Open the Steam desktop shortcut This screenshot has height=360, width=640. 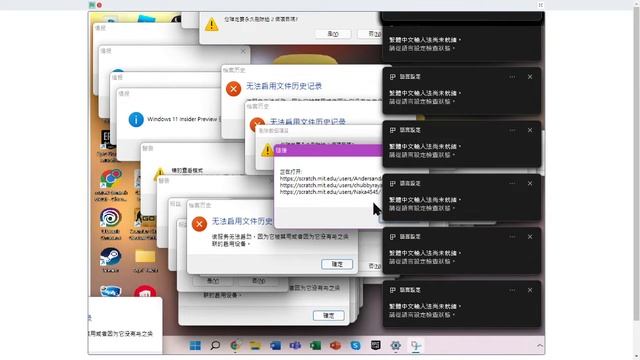pyautogui.click(x=111, y=260)
